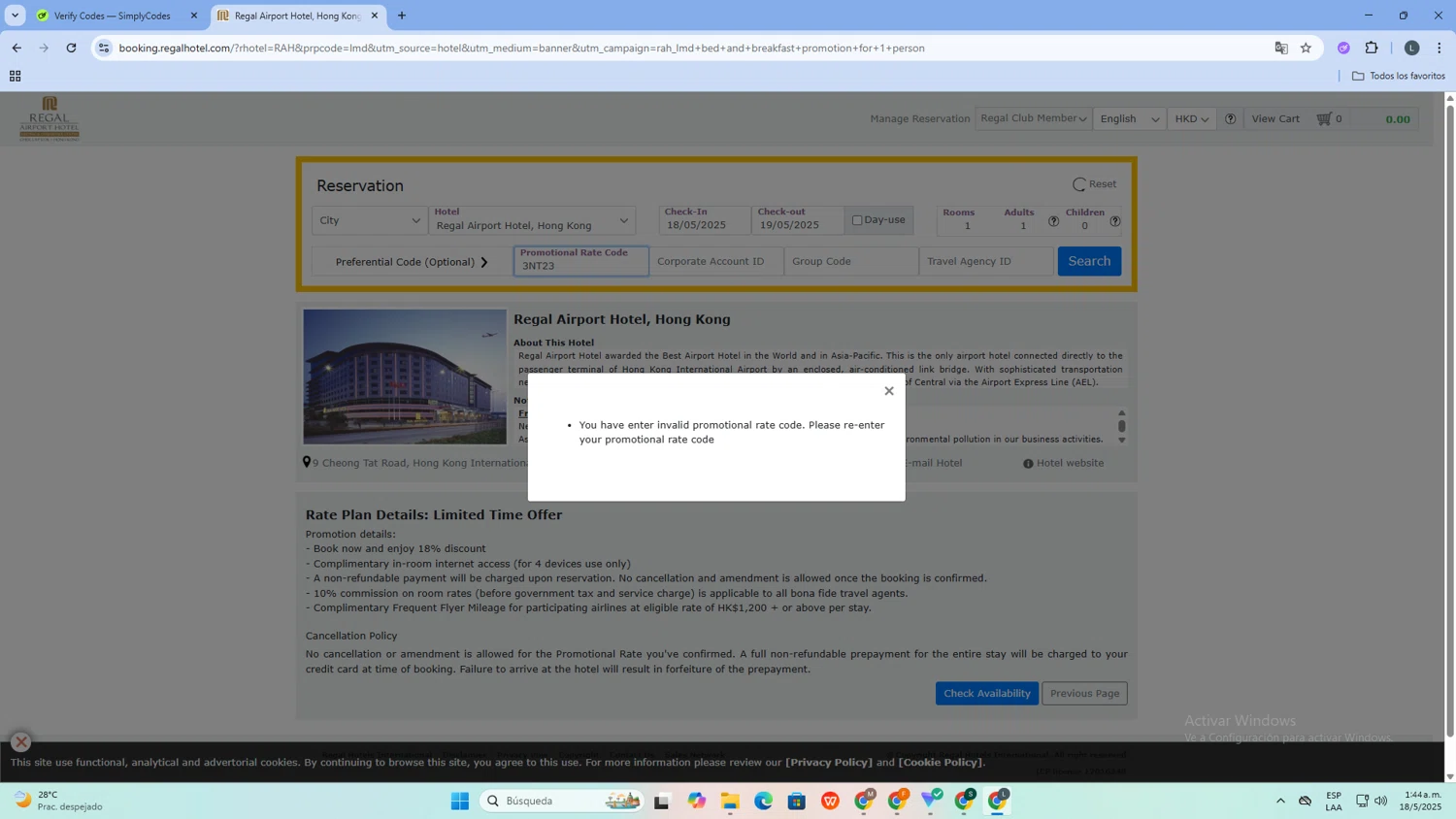Expand Regal Club Member dropdown

click(1033, 118)
